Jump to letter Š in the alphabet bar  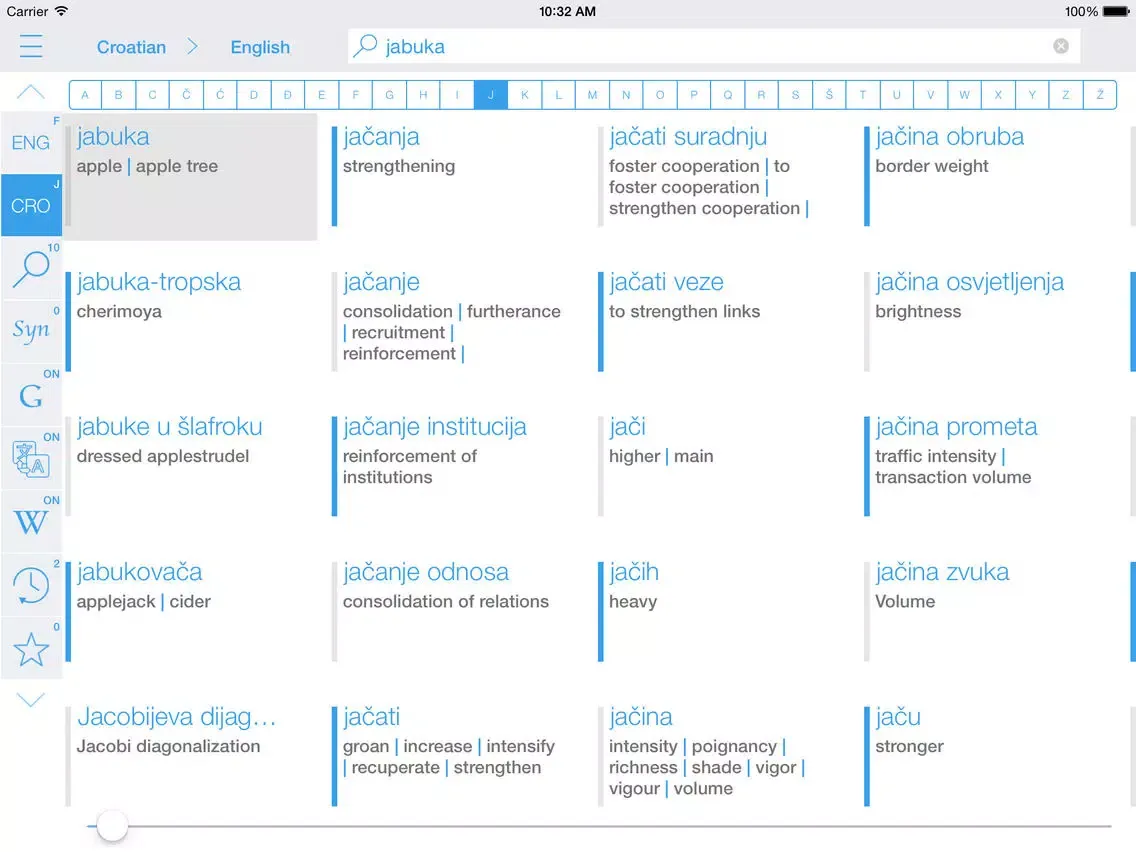coord(829,95)
